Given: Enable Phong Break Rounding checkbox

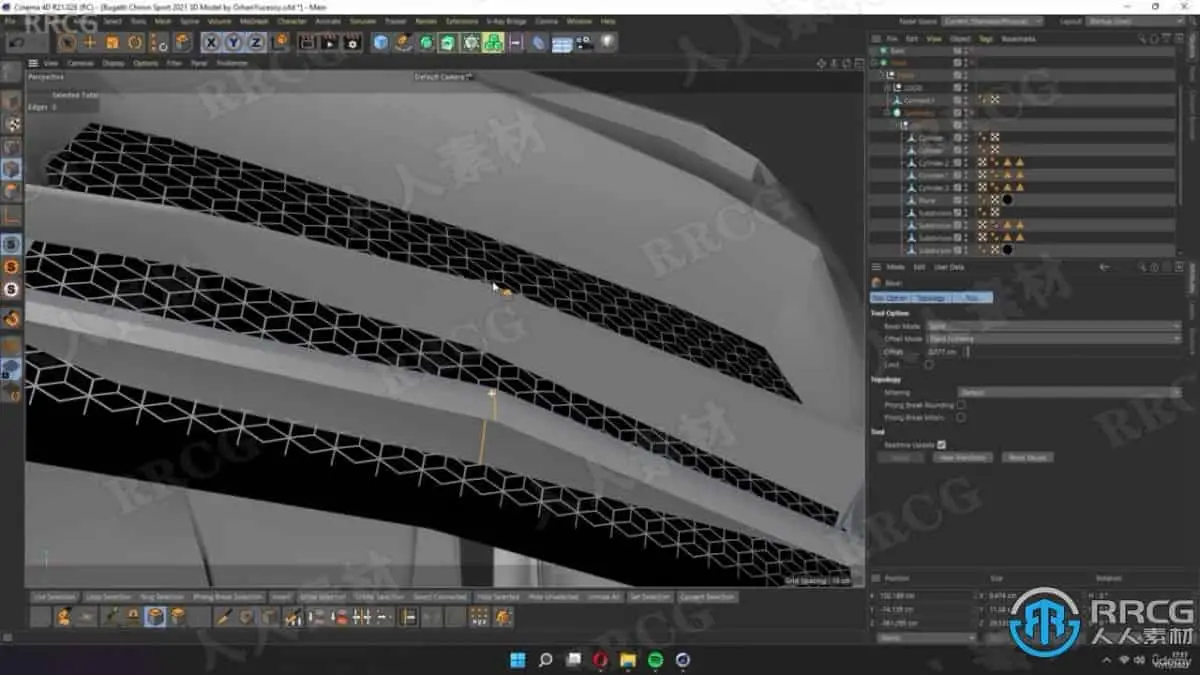Looking at the screenshot, I should pos(961,405).
